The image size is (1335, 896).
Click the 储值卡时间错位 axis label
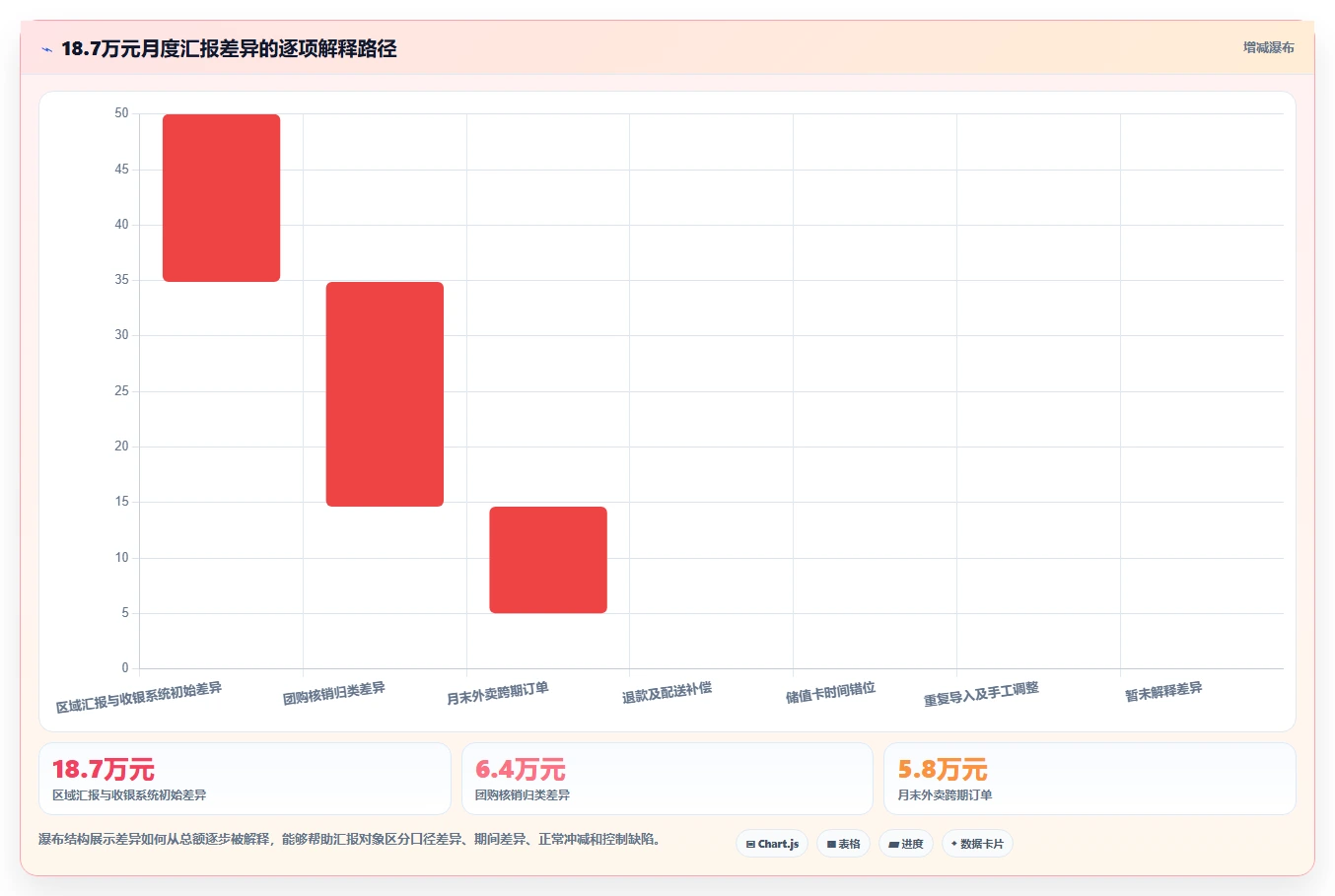pyautogui.click(x=830, y=692)
